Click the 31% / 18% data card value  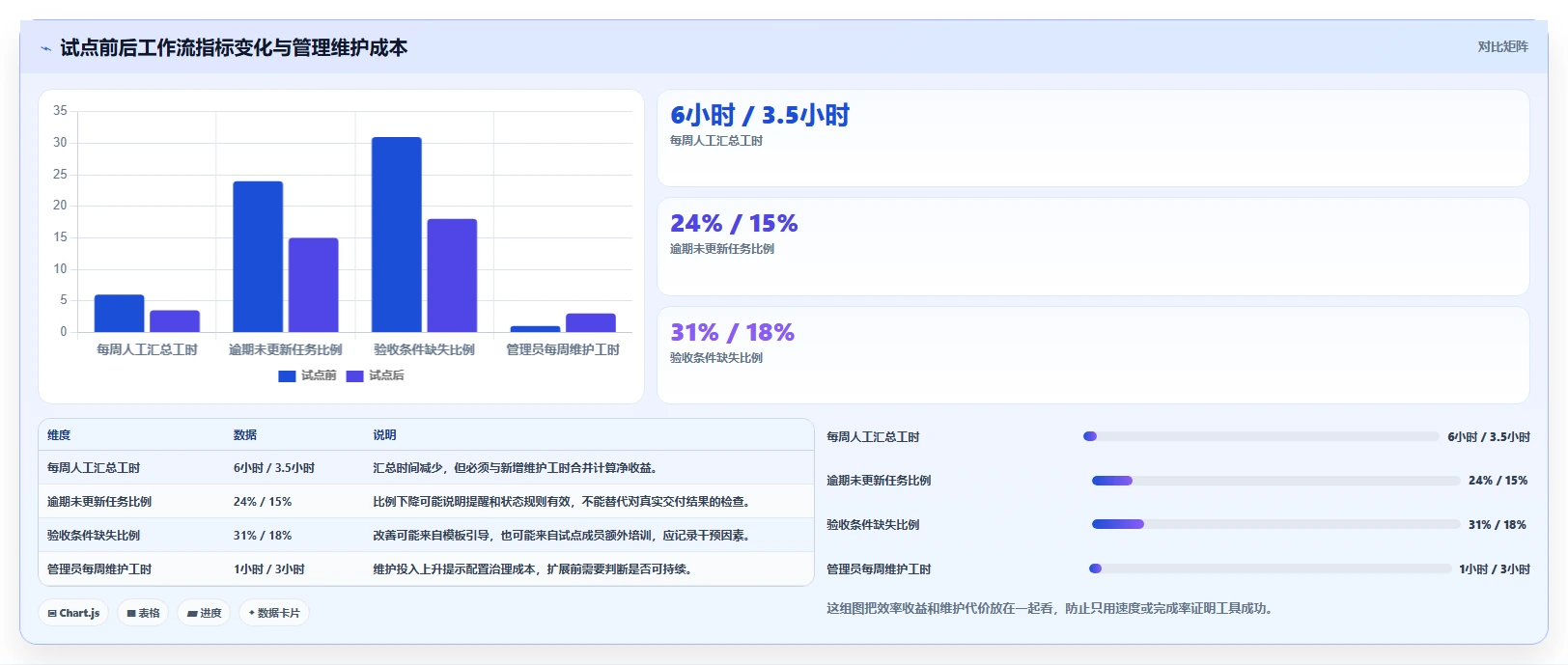[x=732, y=332]
